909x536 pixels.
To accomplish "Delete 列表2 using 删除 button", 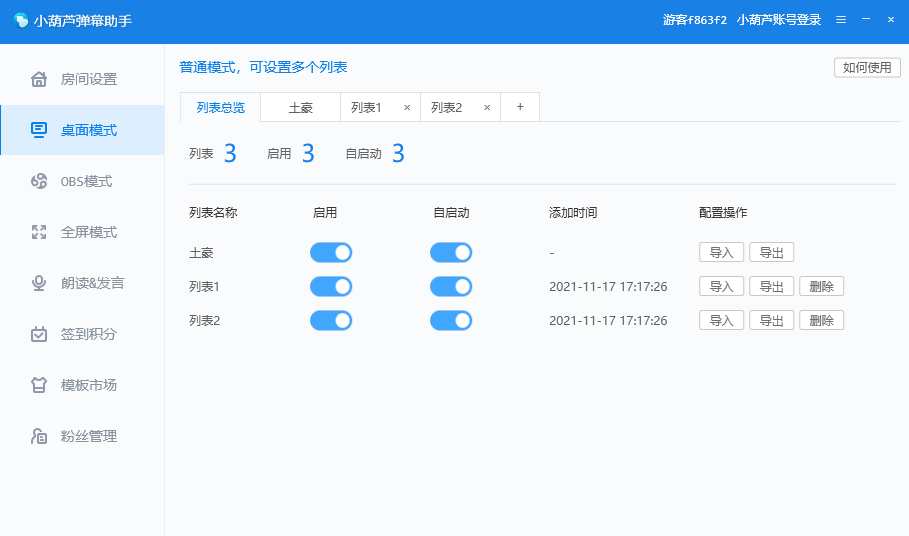I will click(821, 321).
